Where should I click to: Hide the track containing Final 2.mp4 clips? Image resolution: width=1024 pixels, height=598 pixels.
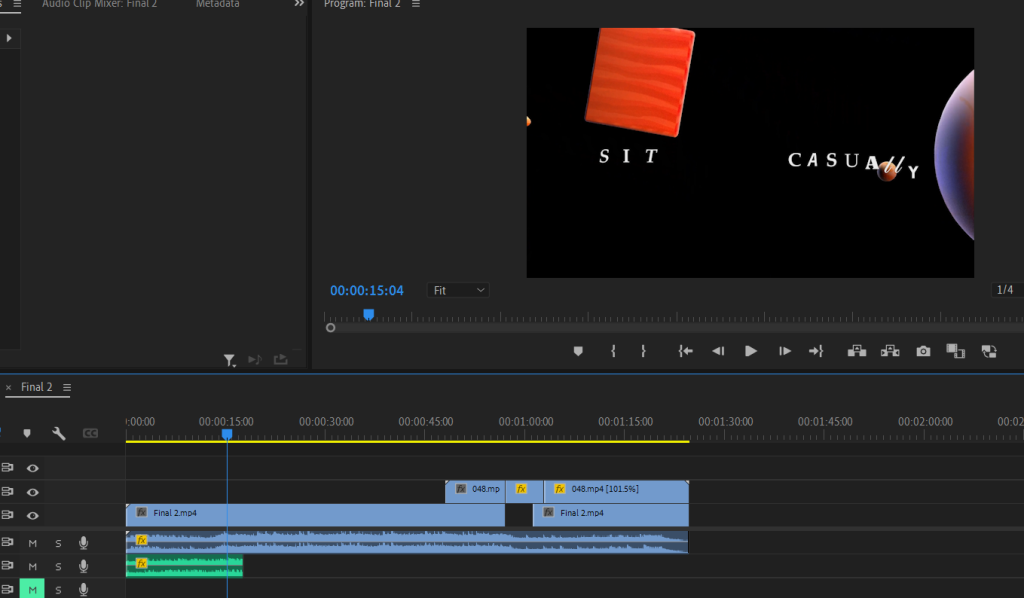pos(33,516)
